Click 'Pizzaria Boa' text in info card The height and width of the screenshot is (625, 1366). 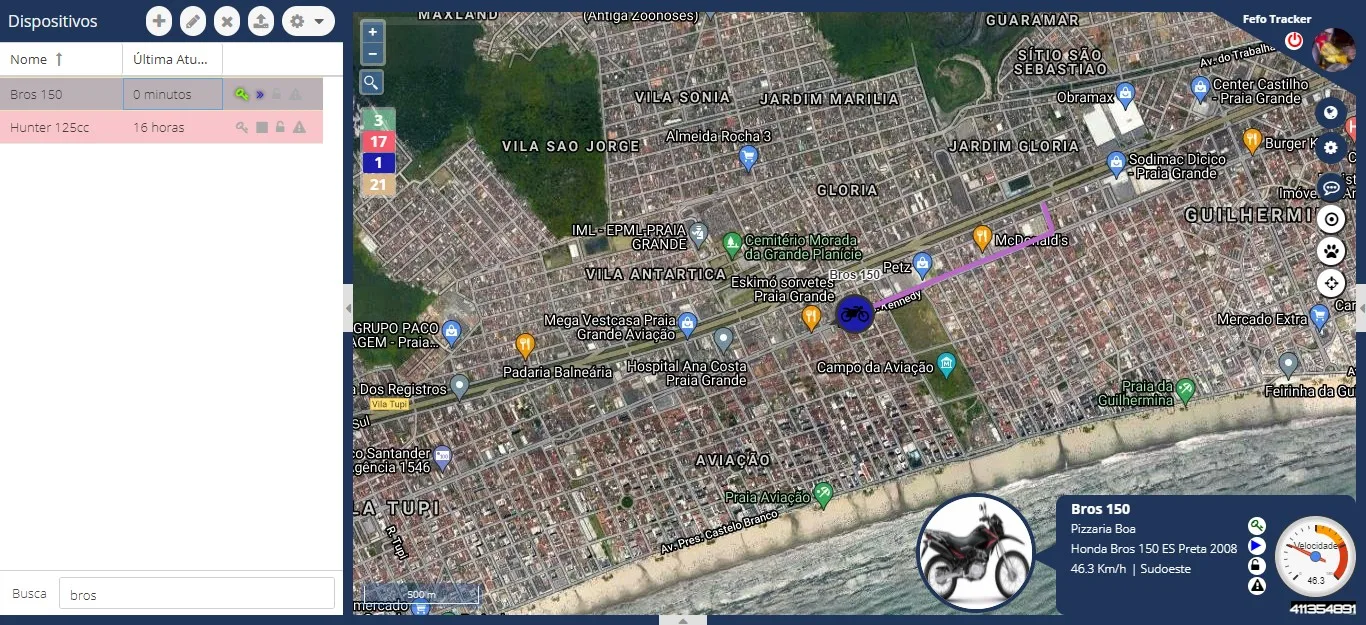pyautogui.click(x=1103, y=529)
